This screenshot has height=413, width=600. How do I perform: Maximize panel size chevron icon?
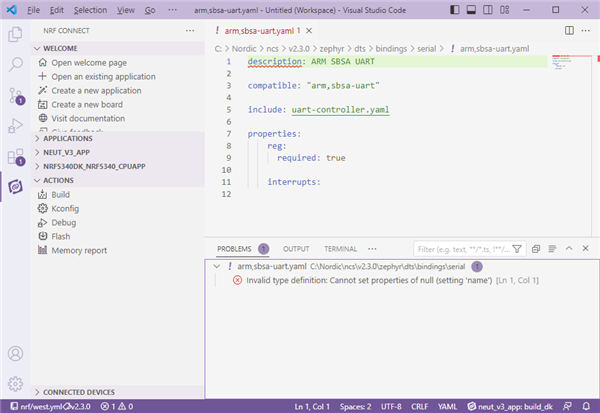coord(569,248)
